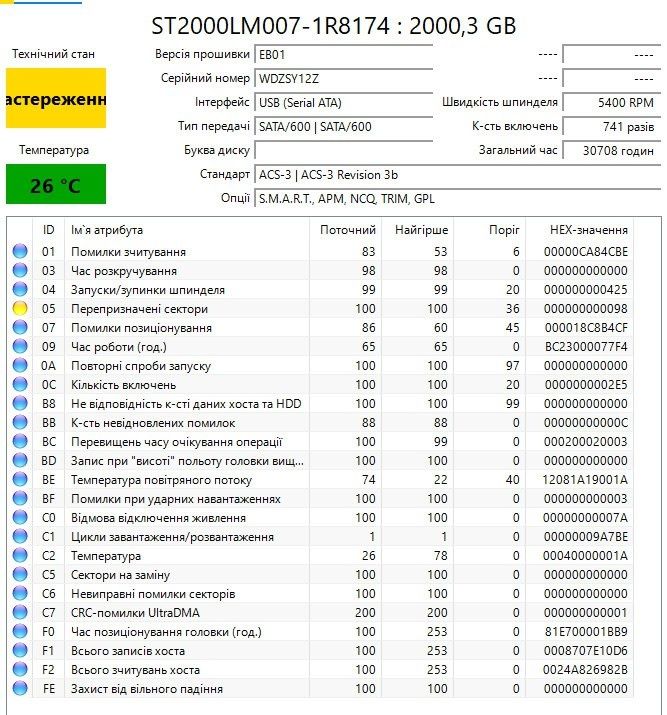Click the 5400 RPM rotation speed field

click(x=611, y=103)
